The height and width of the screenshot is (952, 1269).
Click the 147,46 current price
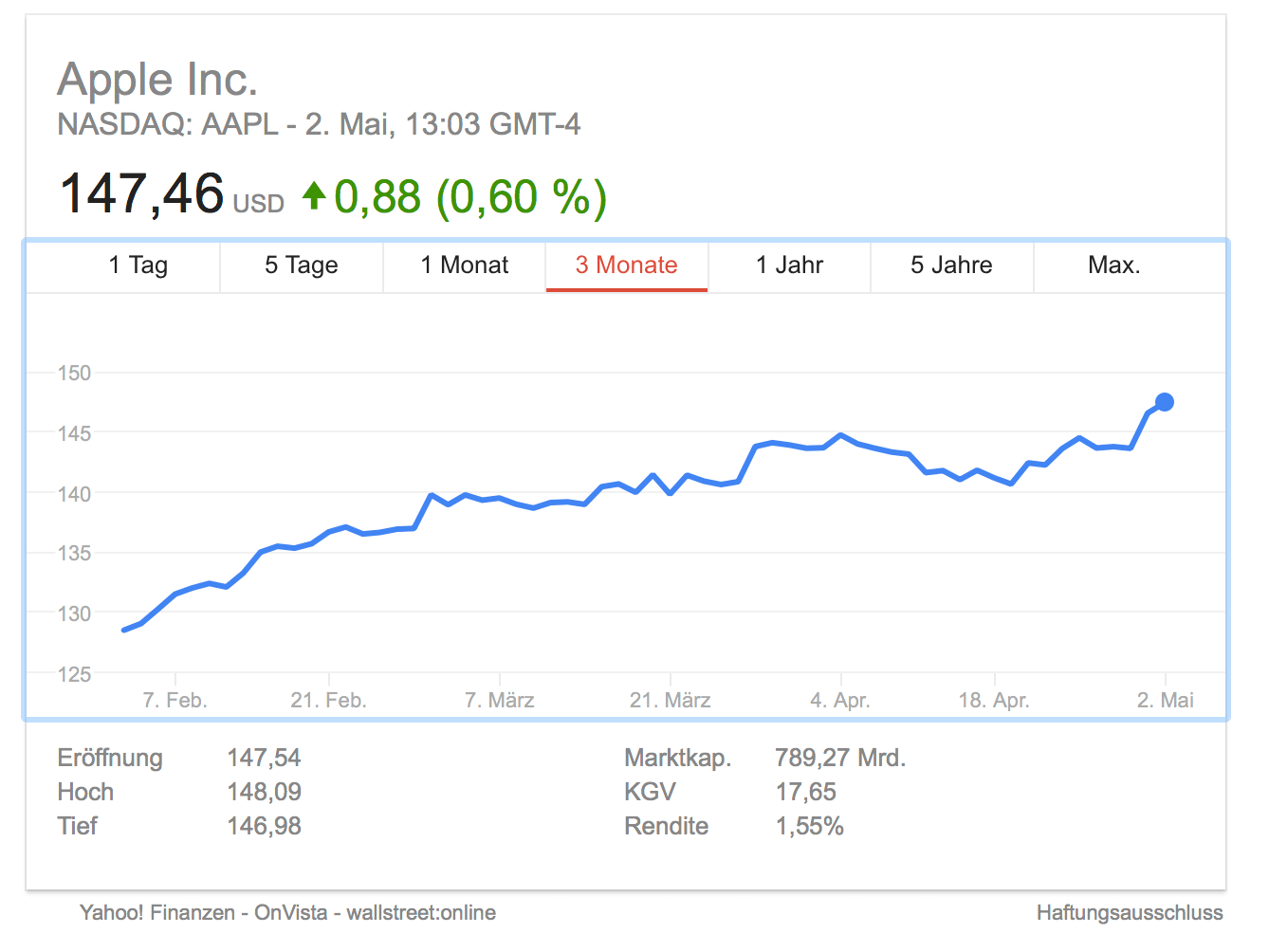point(141,193)
